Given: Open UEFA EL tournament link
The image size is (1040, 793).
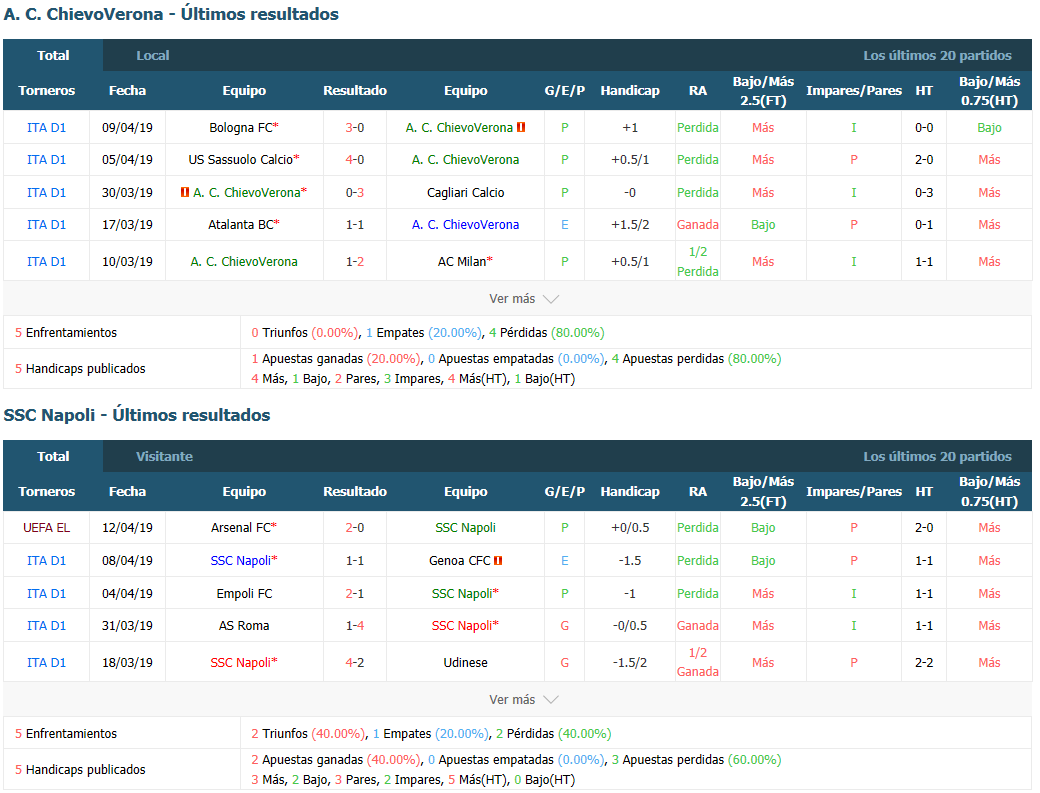Looking at the screenshot, I should click(x=46, y=528).
